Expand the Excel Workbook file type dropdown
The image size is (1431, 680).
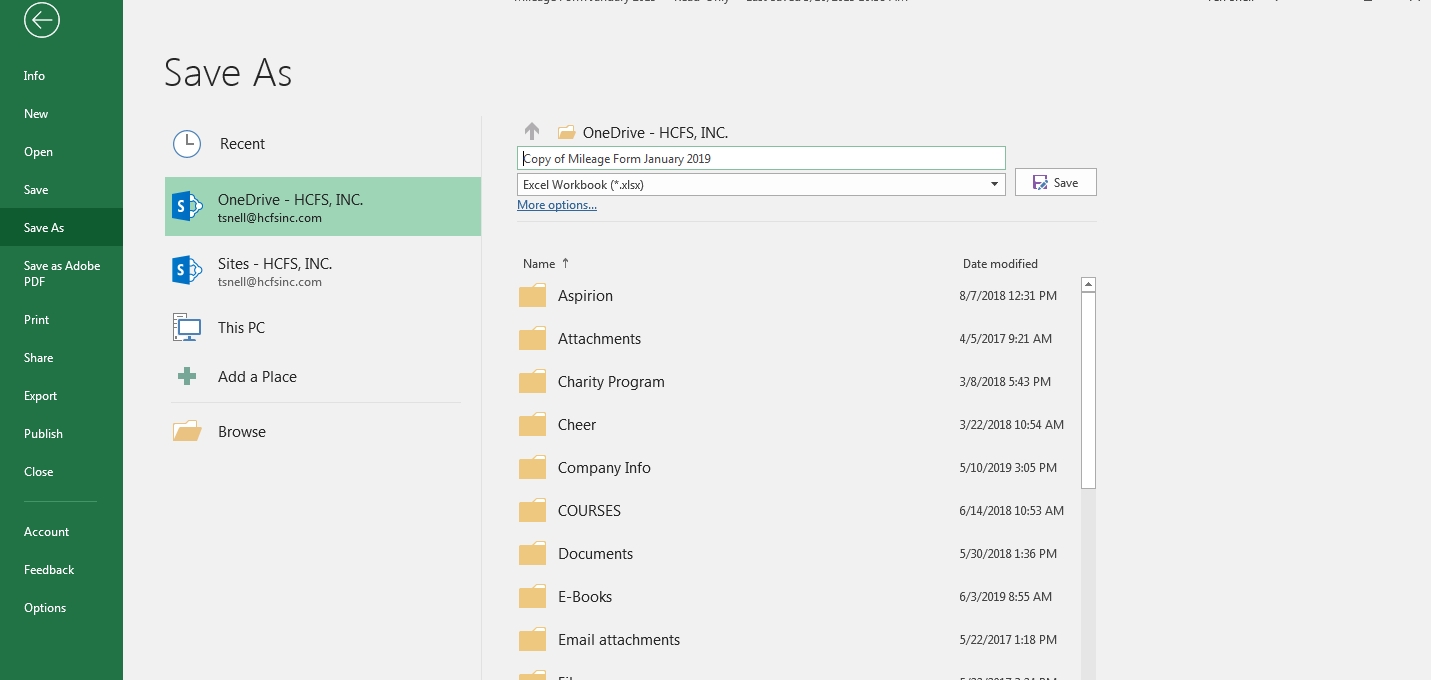point(994,185)
